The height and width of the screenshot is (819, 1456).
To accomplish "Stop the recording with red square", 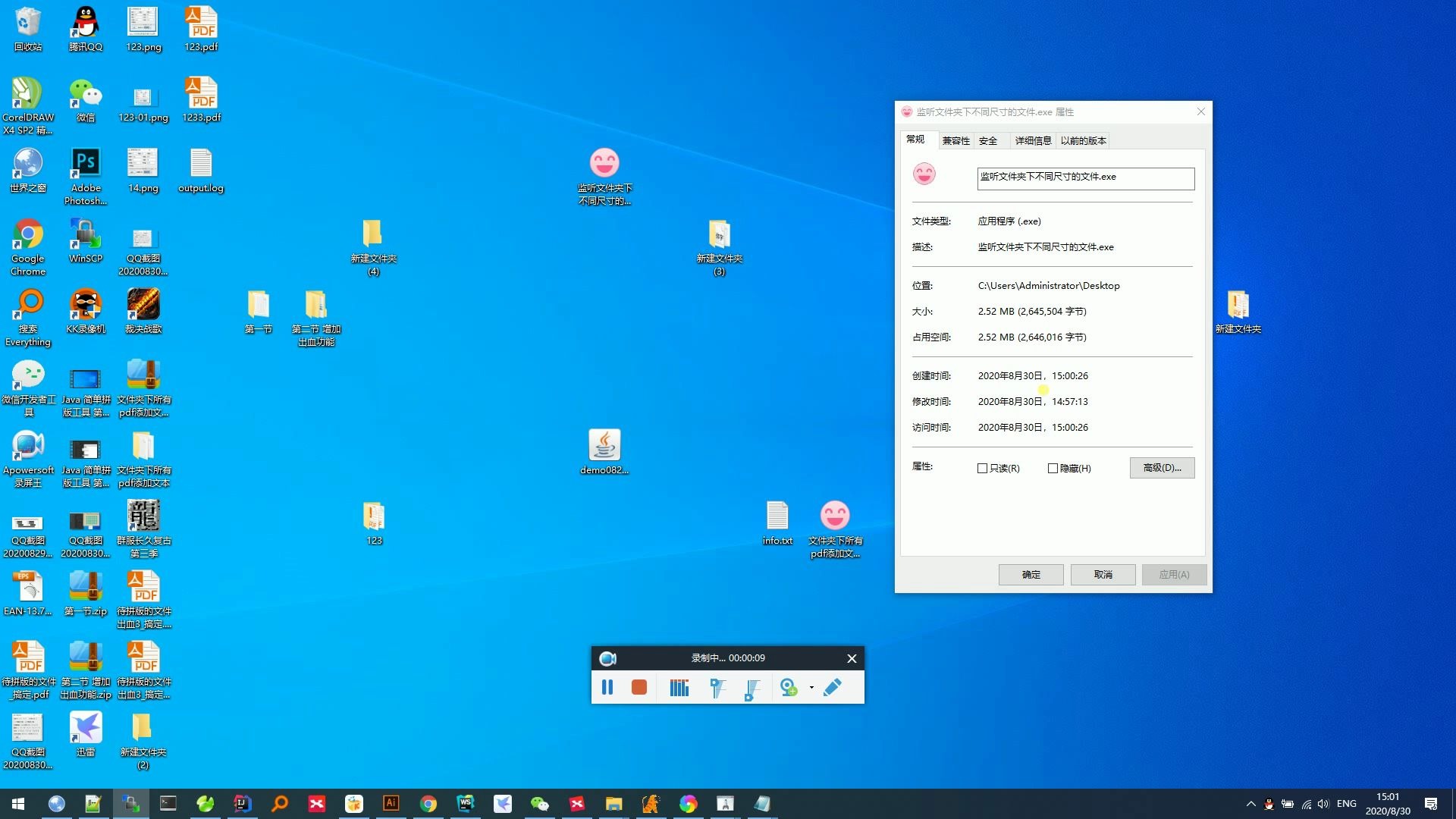I will pyautogui.click(x=639, y=687).
